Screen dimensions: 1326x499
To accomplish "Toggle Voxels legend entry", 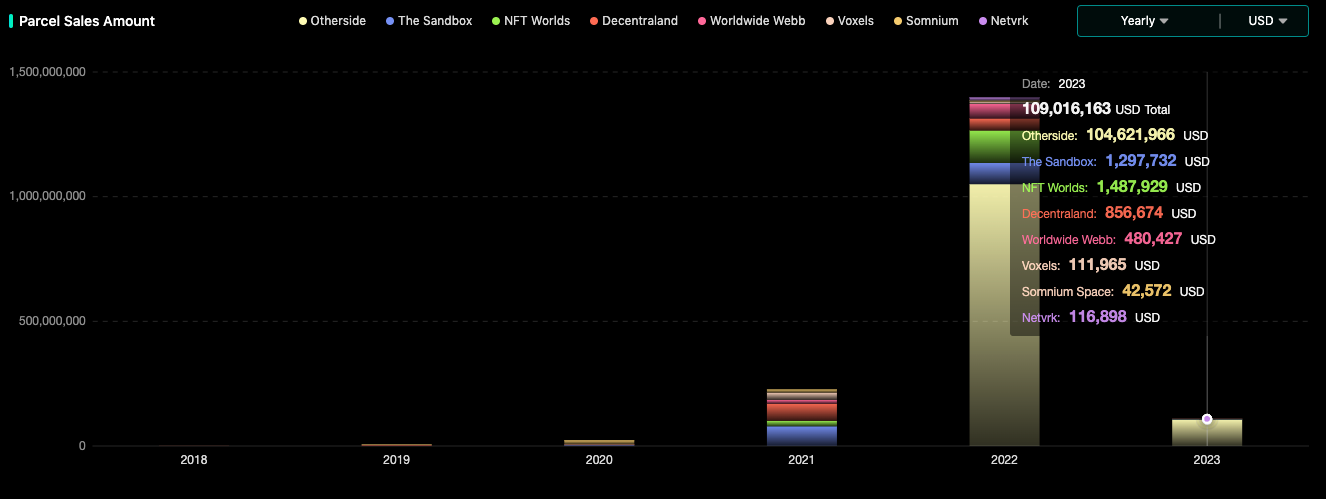I will point(849,21).
